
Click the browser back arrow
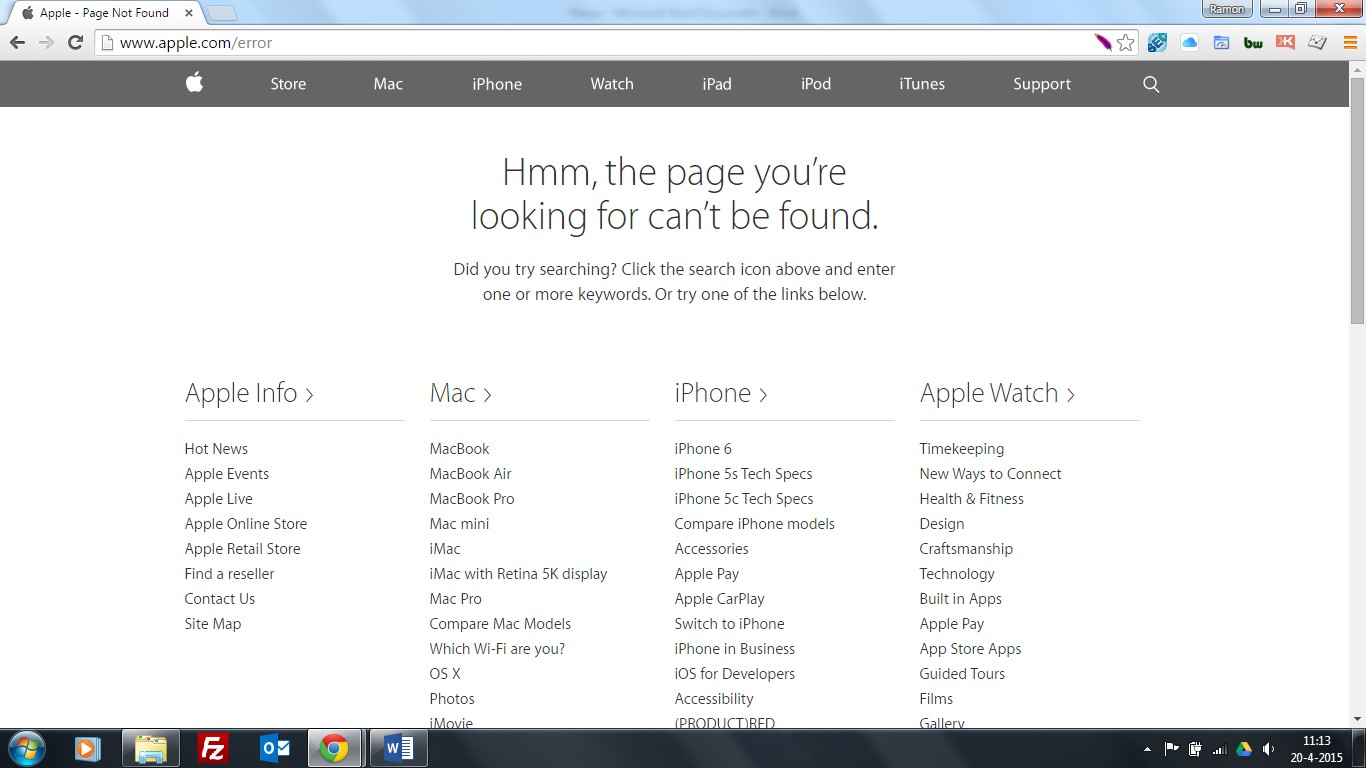coord(17,42)
